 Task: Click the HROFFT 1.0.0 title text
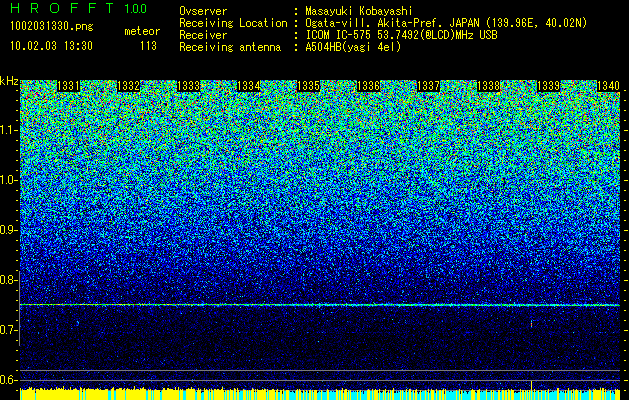pos(79,8)
